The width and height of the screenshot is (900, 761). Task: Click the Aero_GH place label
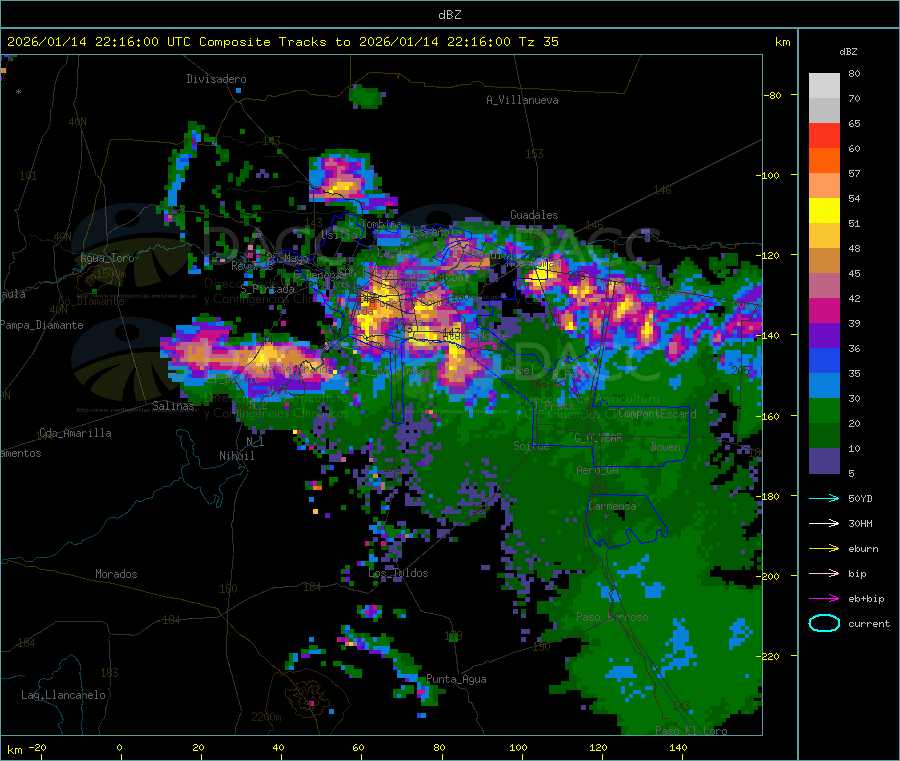(597, 470)
